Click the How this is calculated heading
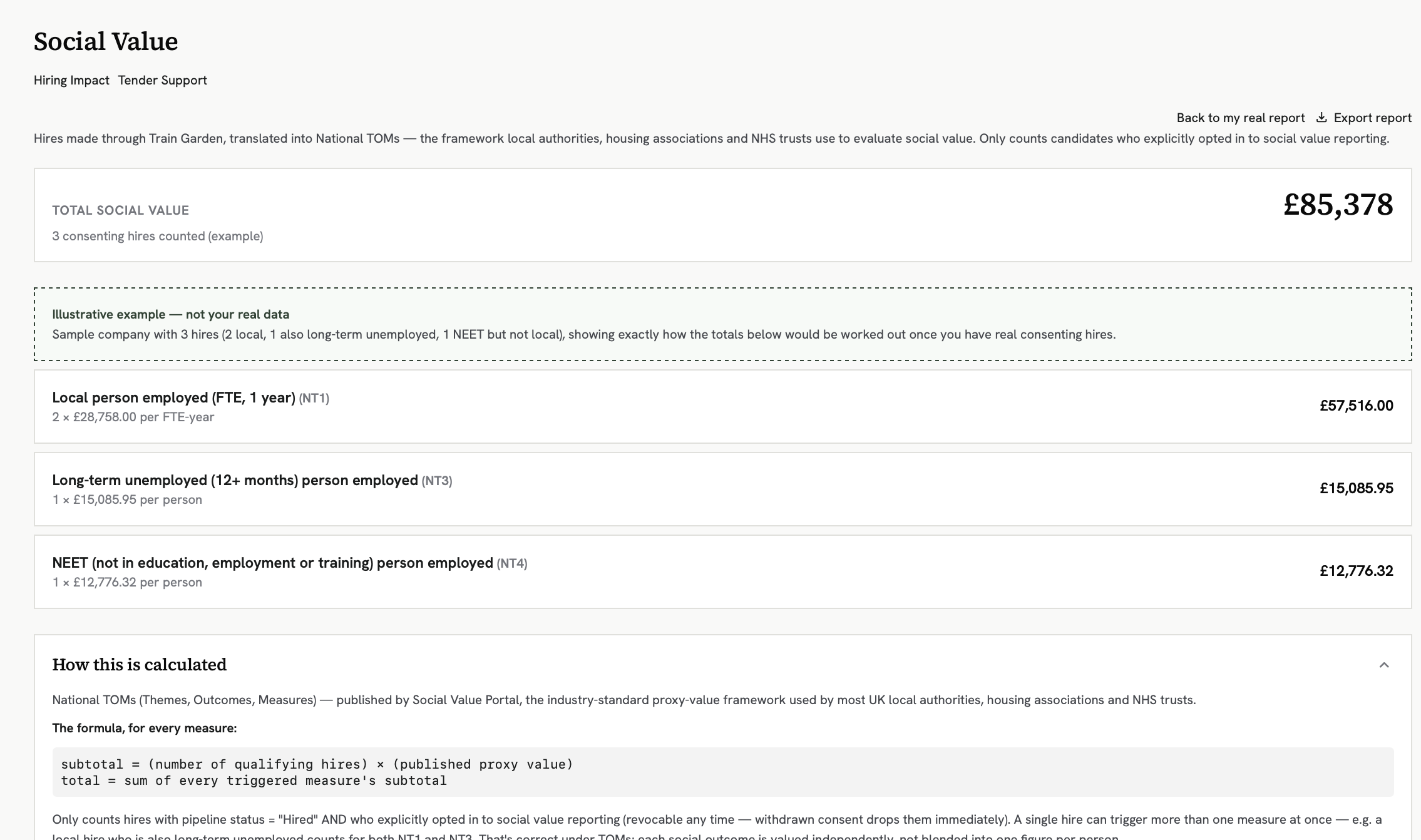 click(x=140, y=665)
